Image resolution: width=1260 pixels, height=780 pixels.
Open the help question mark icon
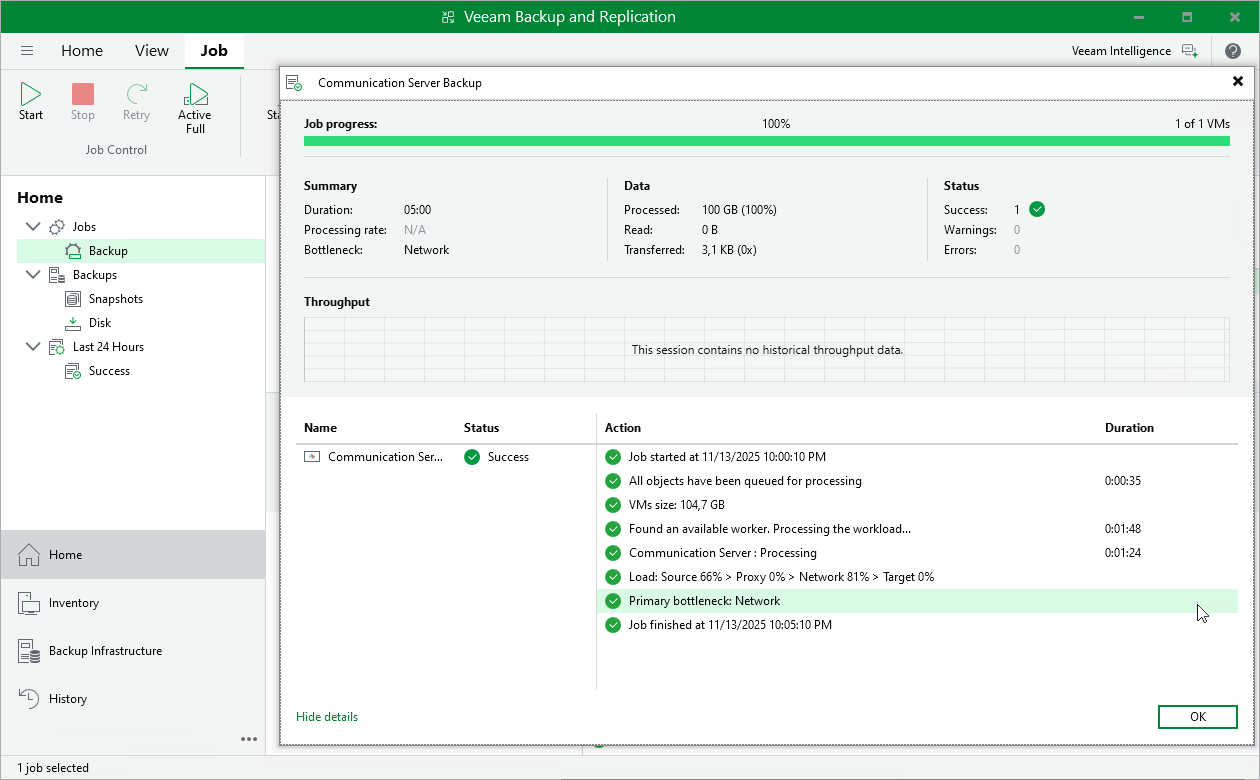tap(1232, 51)
